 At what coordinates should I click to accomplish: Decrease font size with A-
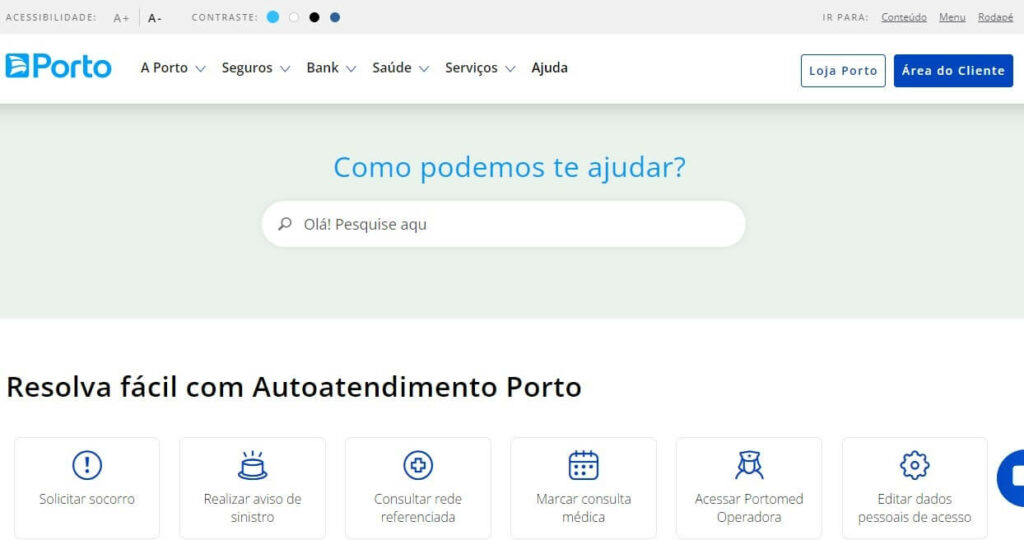[154, 18]
